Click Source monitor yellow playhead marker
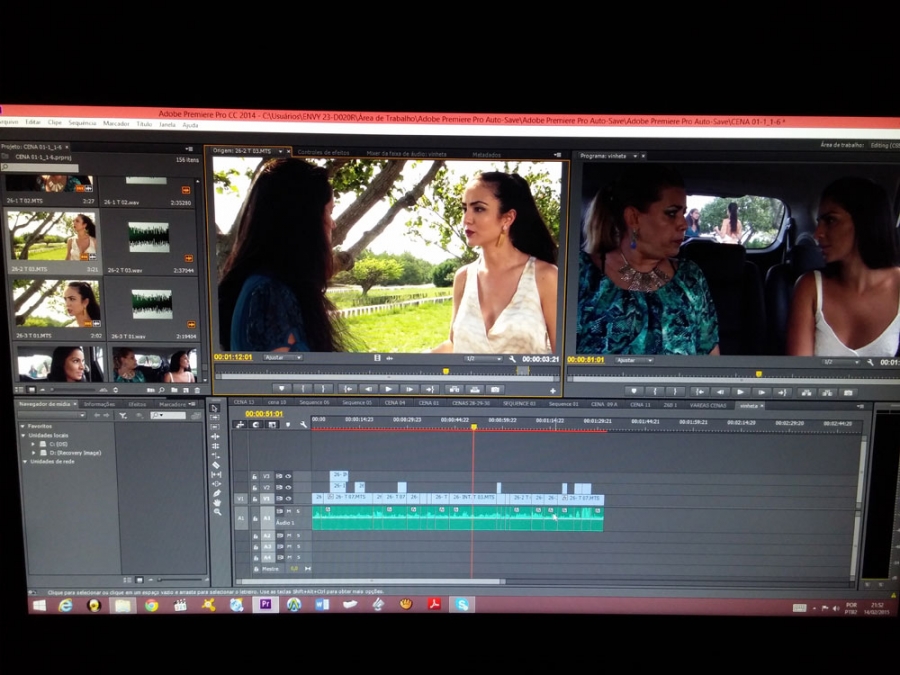 click(x=446, y=371)
